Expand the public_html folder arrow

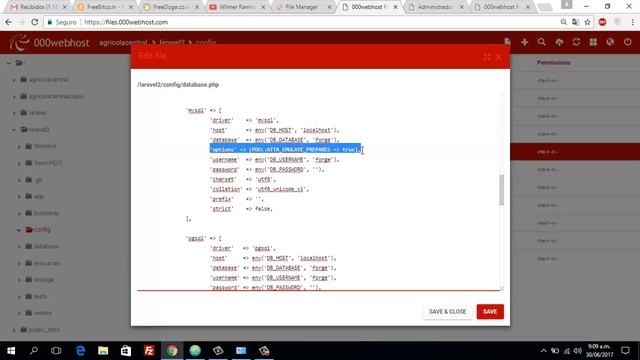(14, 330)
